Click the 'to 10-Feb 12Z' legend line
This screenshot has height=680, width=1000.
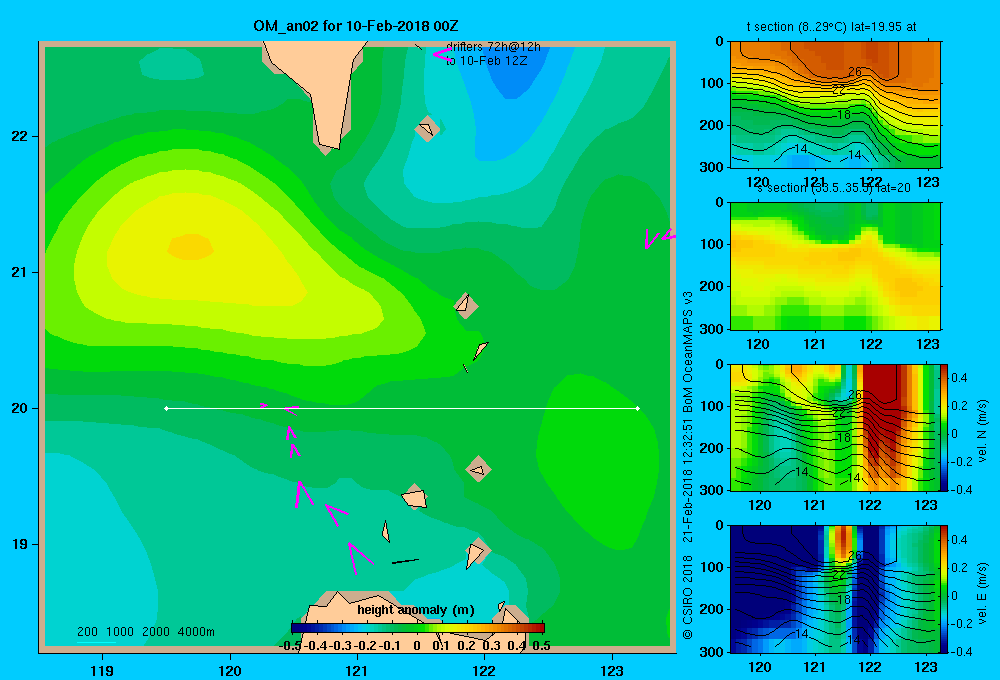point(487,61)
